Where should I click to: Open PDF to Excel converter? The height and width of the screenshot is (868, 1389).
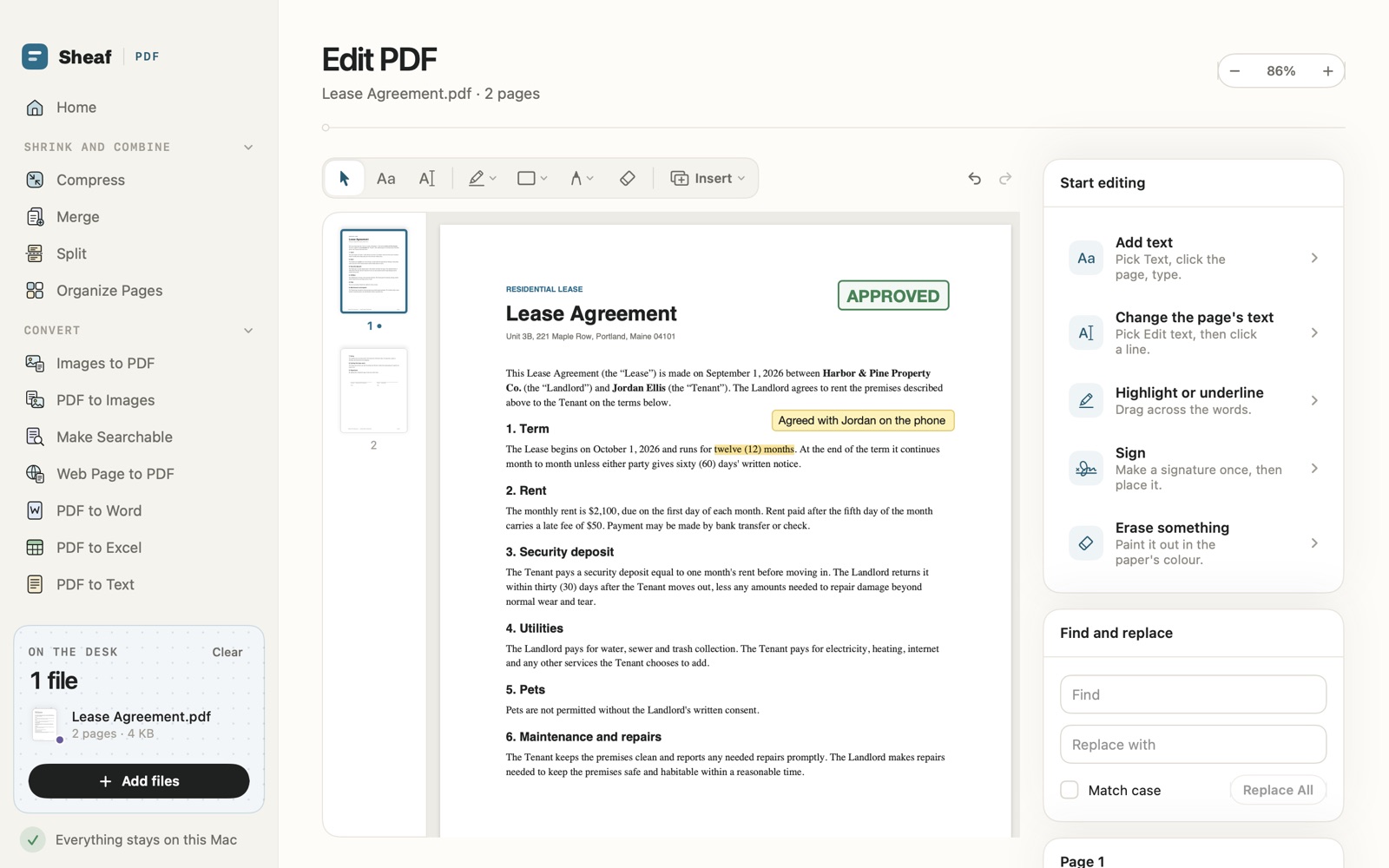coord(139,548)
